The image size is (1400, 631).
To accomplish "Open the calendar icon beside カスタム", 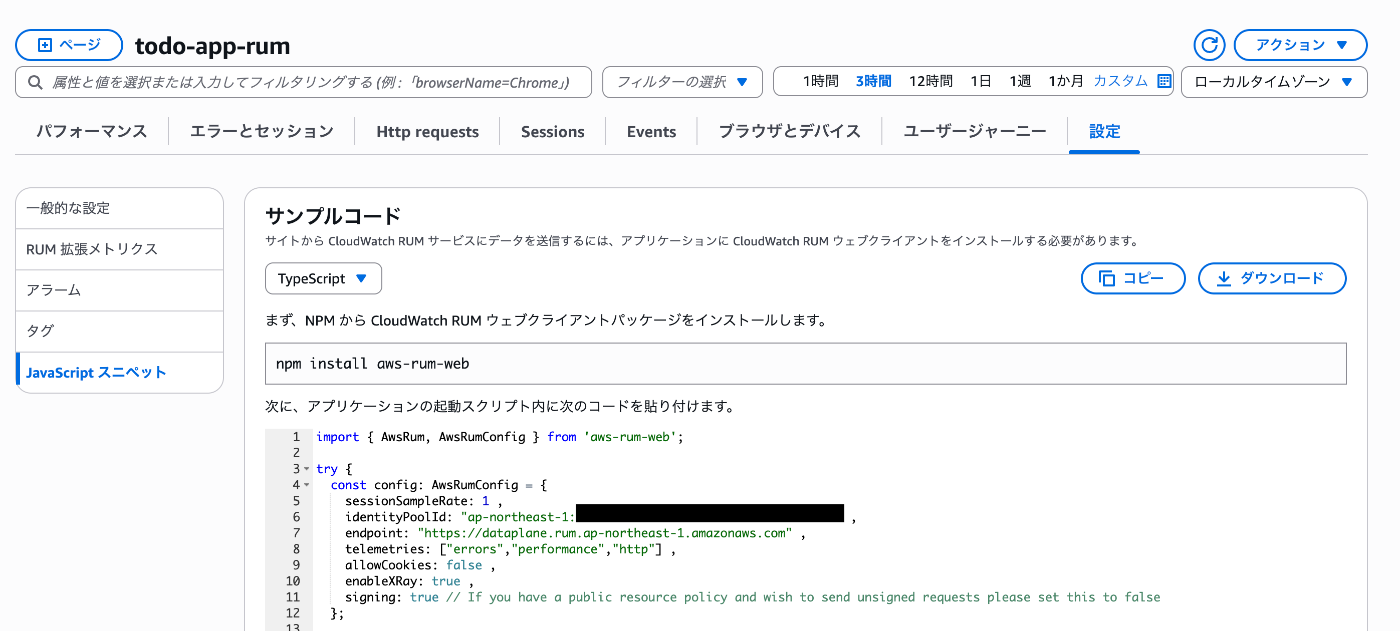I will click(1164, 81).
